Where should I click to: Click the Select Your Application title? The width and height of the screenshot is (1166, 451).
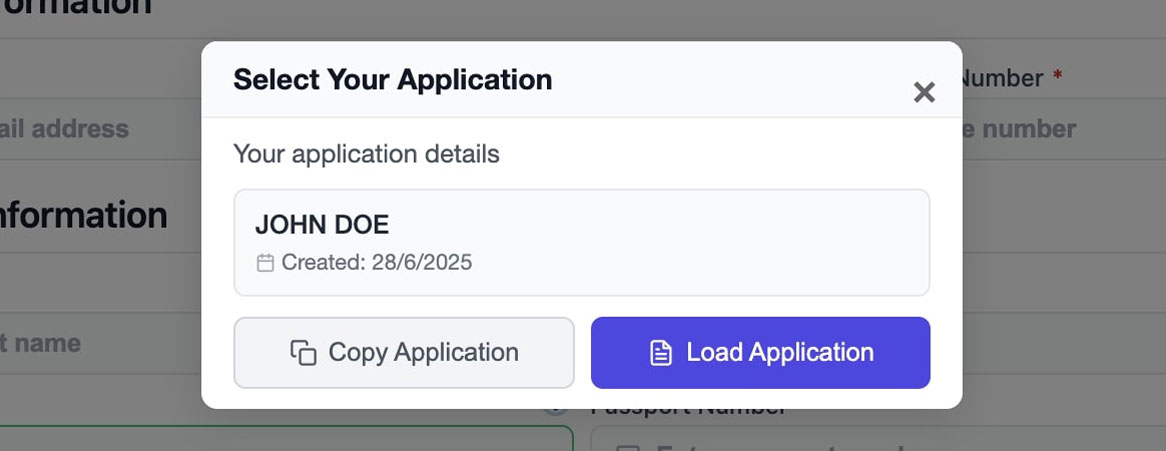[392, 80]
